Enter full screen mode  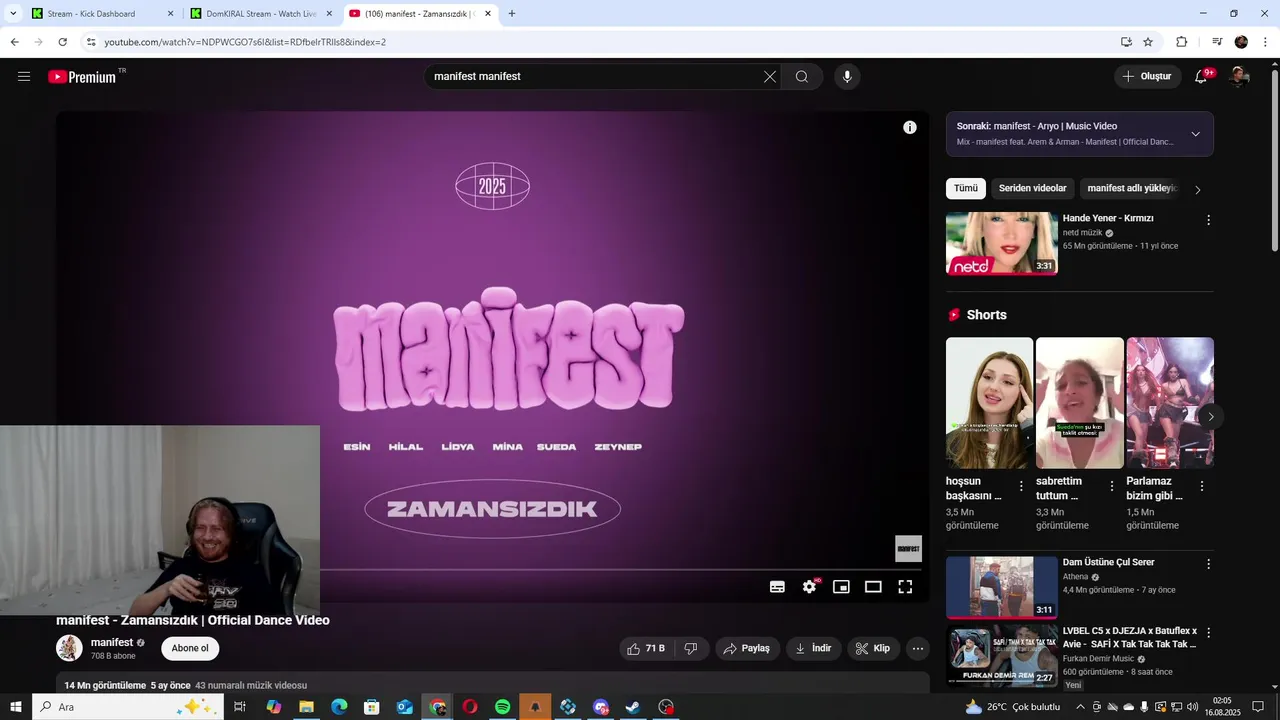point(905,587)
